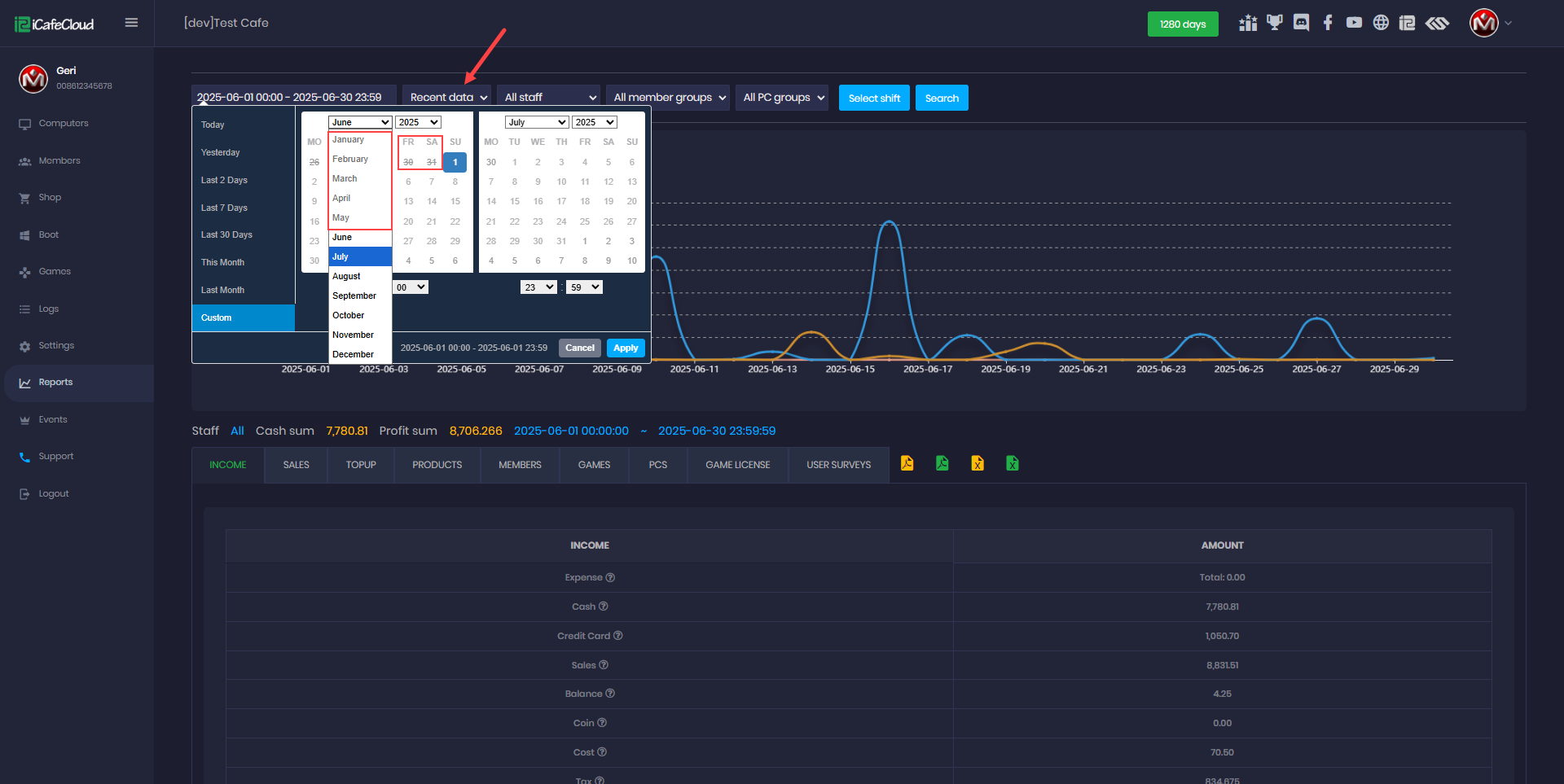The image size is (1564, 784).
Task: Open the All member groups dropdown
Action: click(x=668, y=98)
